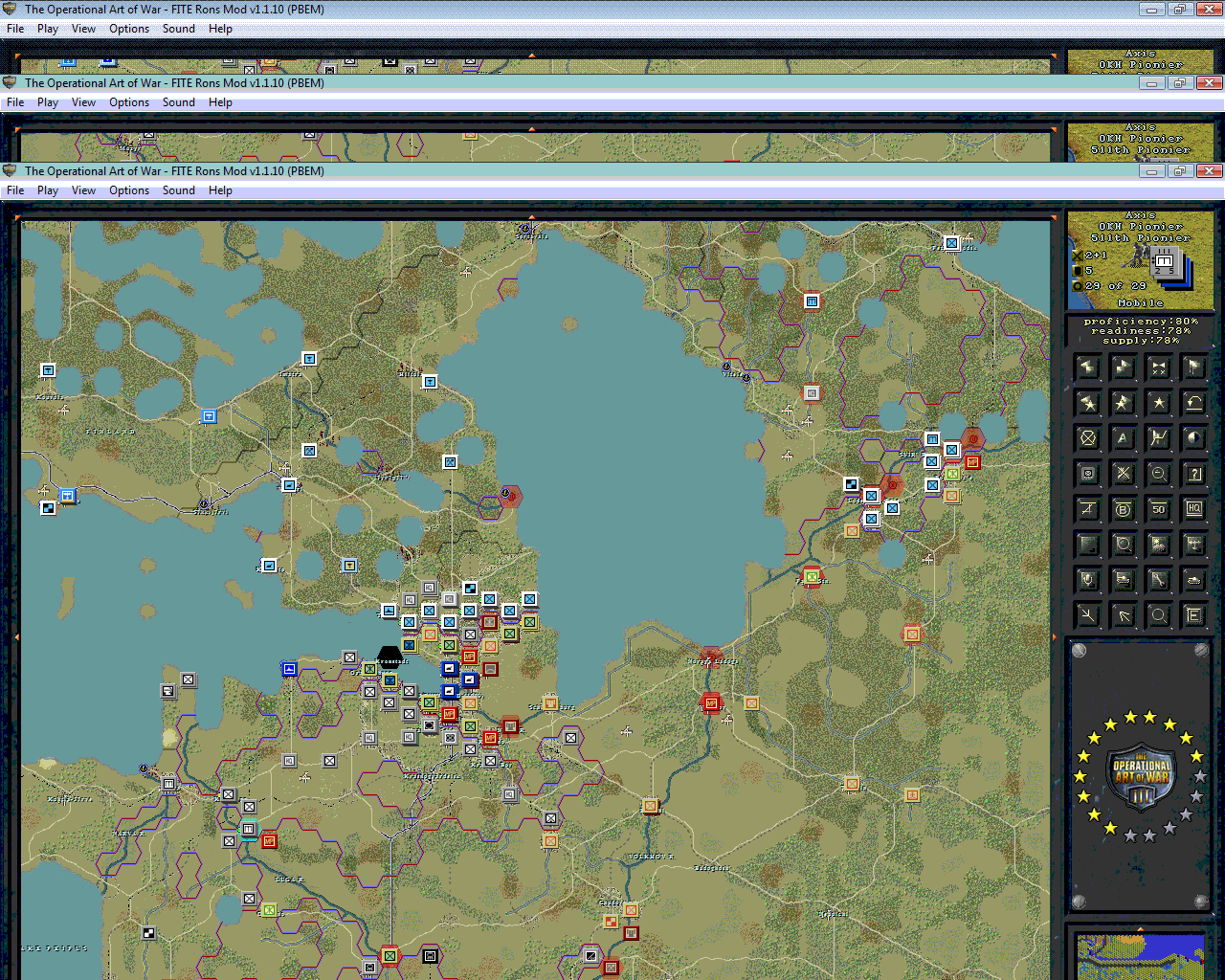Click the minimap at the bottom right
The image size is (1225, 980).
point(1140,955)
